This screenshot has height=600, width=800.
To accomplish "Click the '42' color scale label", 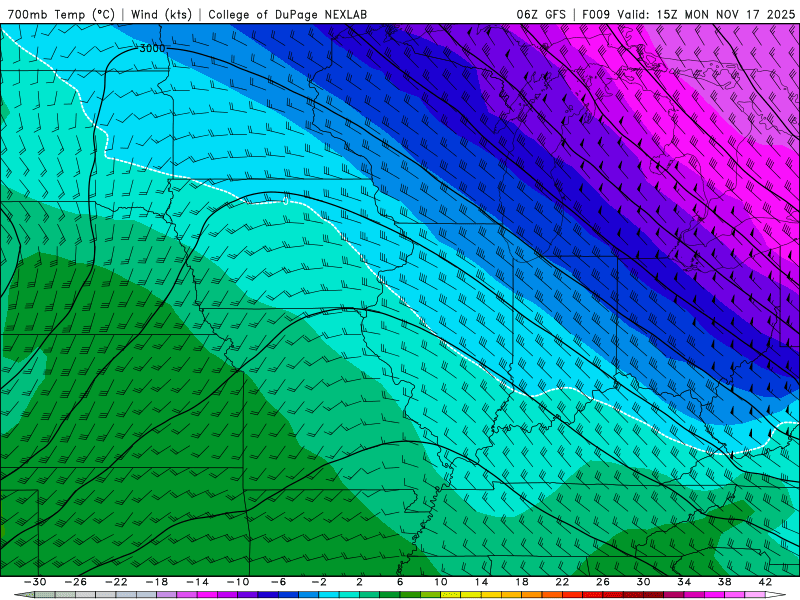I will (x=765, y=582).
